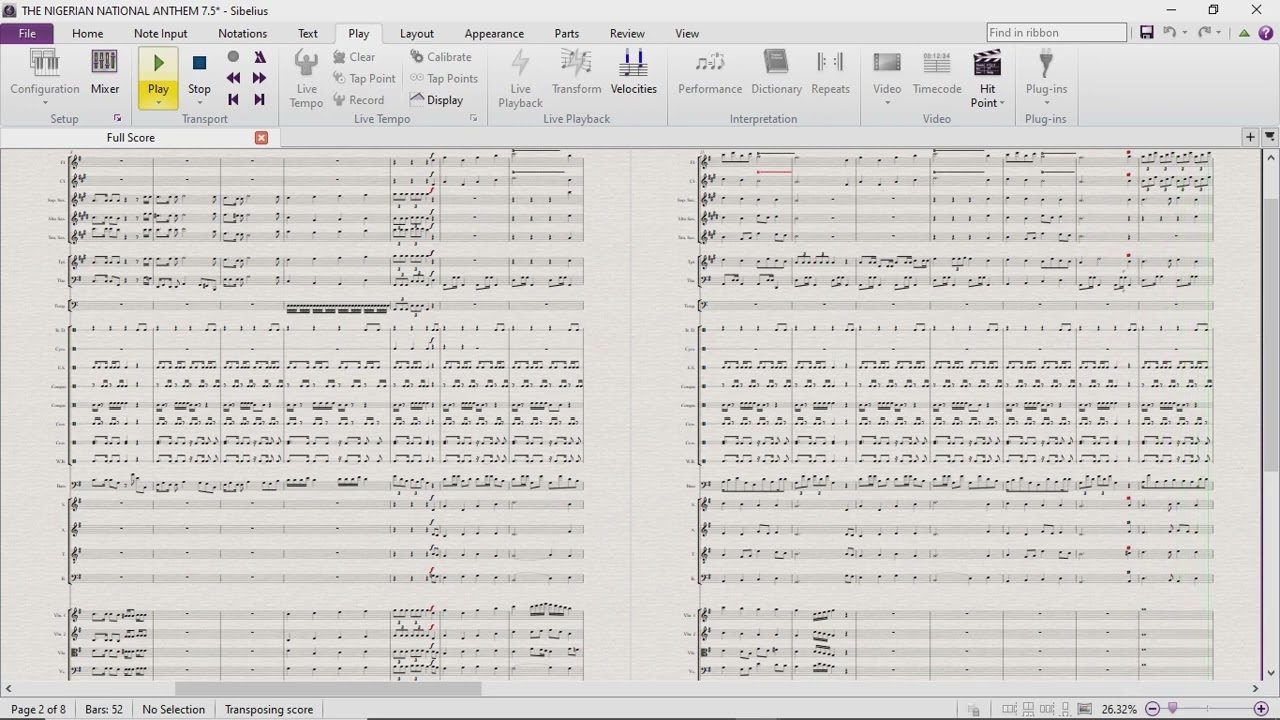
Task: Switch to spreads horizontally view in status bar
Action: (1008, 709)
